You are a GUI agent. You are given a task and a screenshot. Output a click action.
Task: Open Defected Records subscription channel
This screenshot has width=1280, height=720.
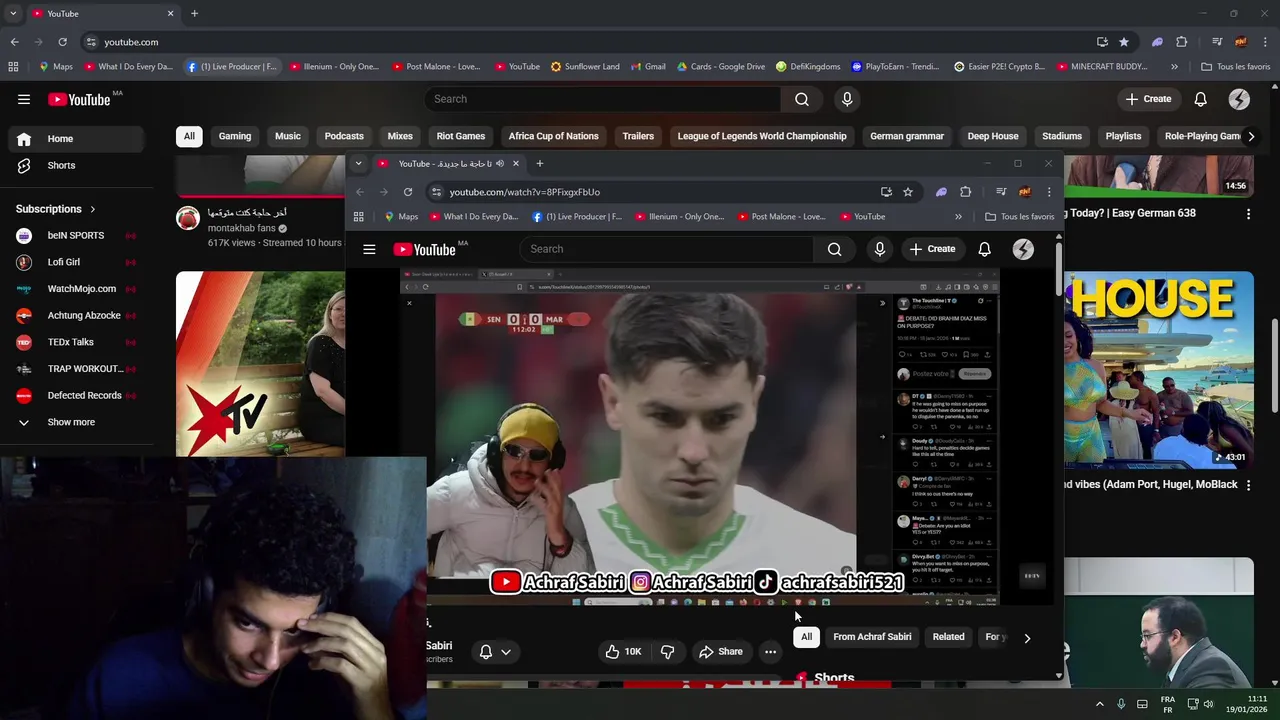76,395
